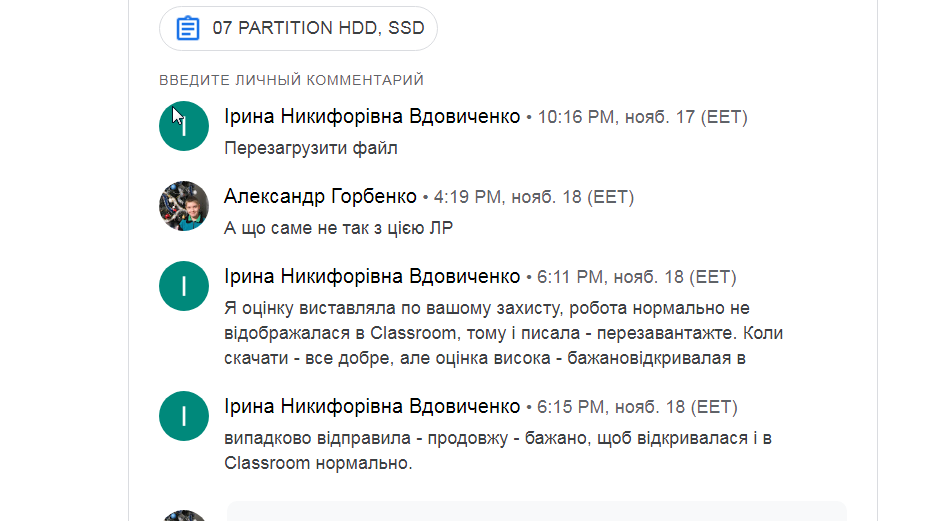Click the teal avatar beside the 10:16 PM comment

pyautogui.click(x=184, y=126)
